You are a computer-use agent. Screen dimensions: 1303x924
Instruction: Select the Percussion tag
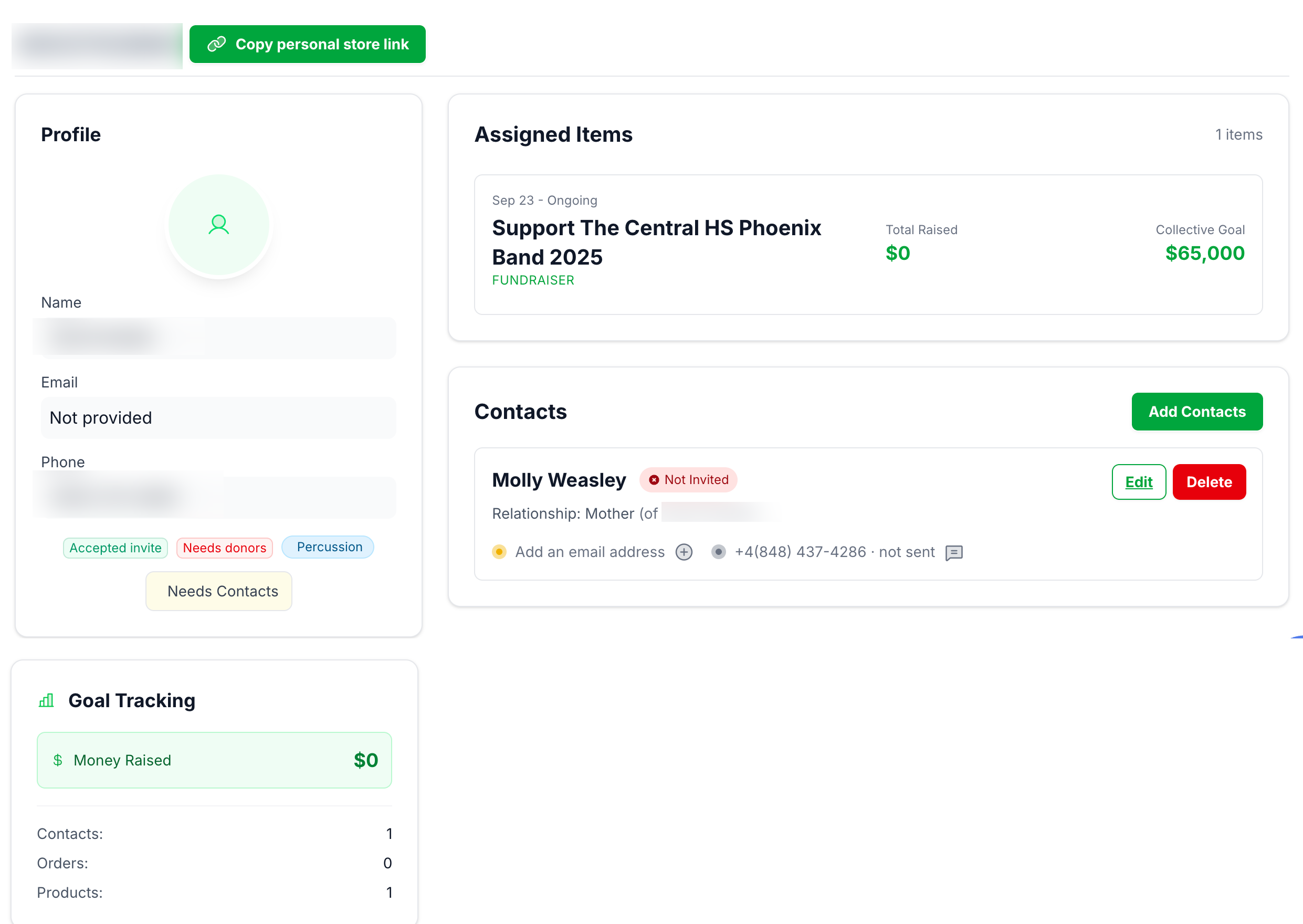coord(328,547)
